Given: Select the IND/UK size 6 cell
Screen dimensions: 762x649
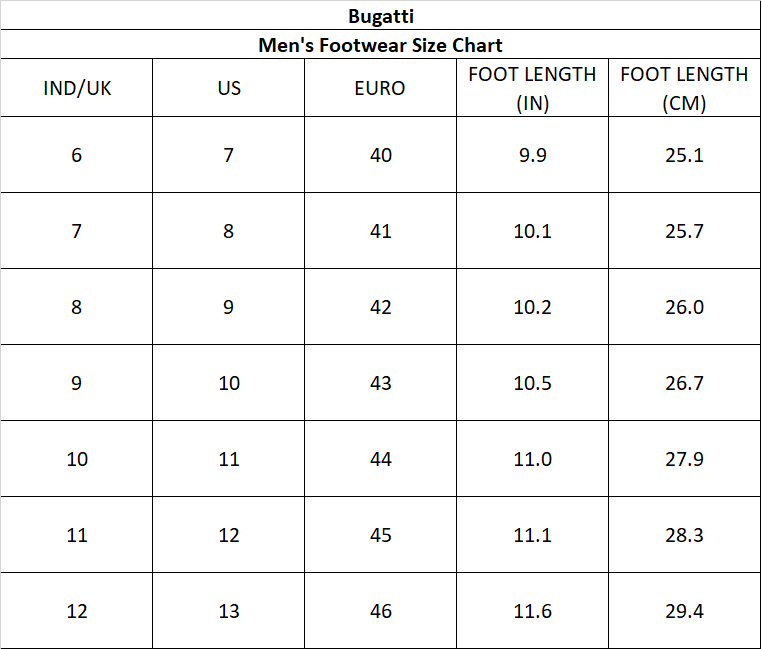Looking at the screenshot, I should pyautogui.click(x=77, y=155).
